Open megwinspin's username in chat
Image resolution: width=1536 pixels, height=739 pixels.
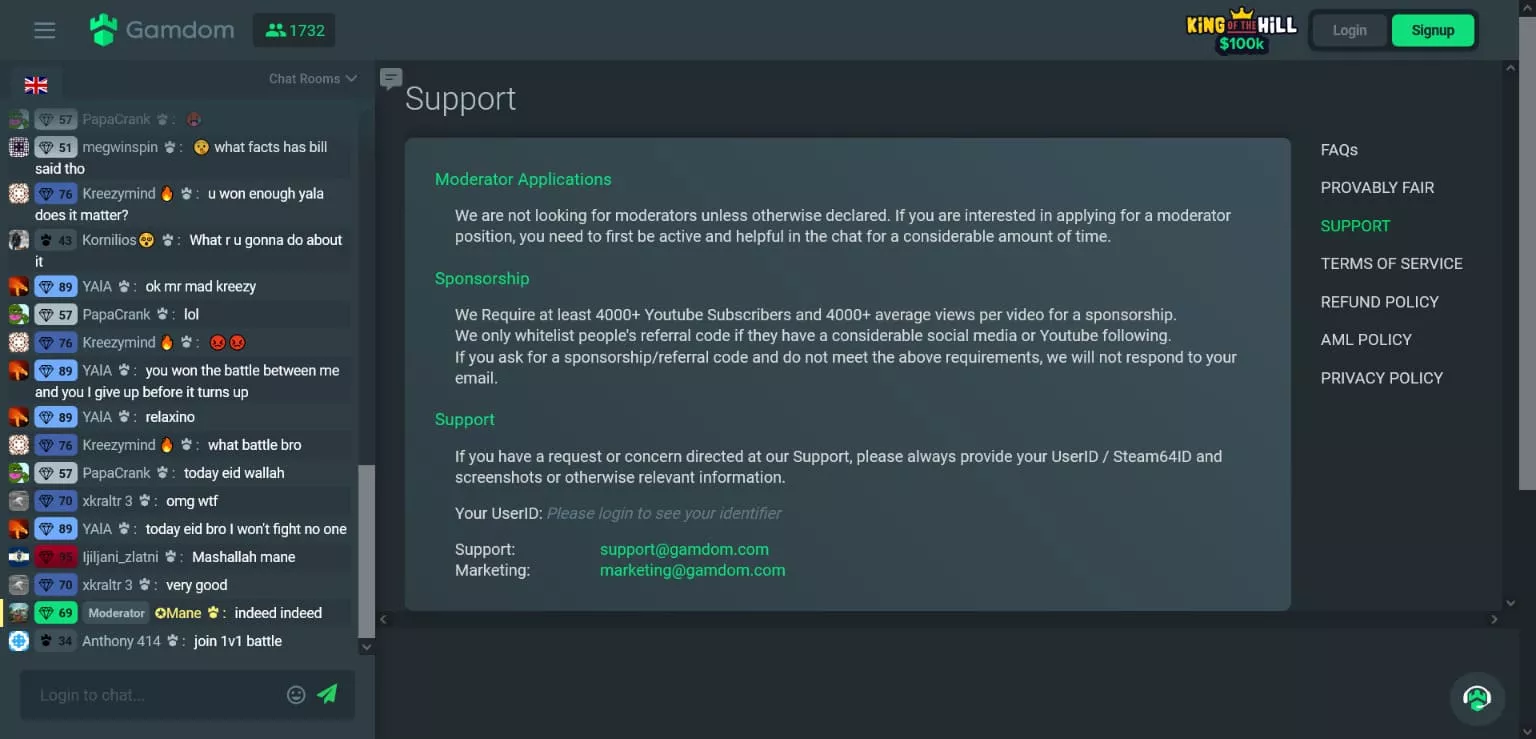pyautogui.click(x=120, y=147)
